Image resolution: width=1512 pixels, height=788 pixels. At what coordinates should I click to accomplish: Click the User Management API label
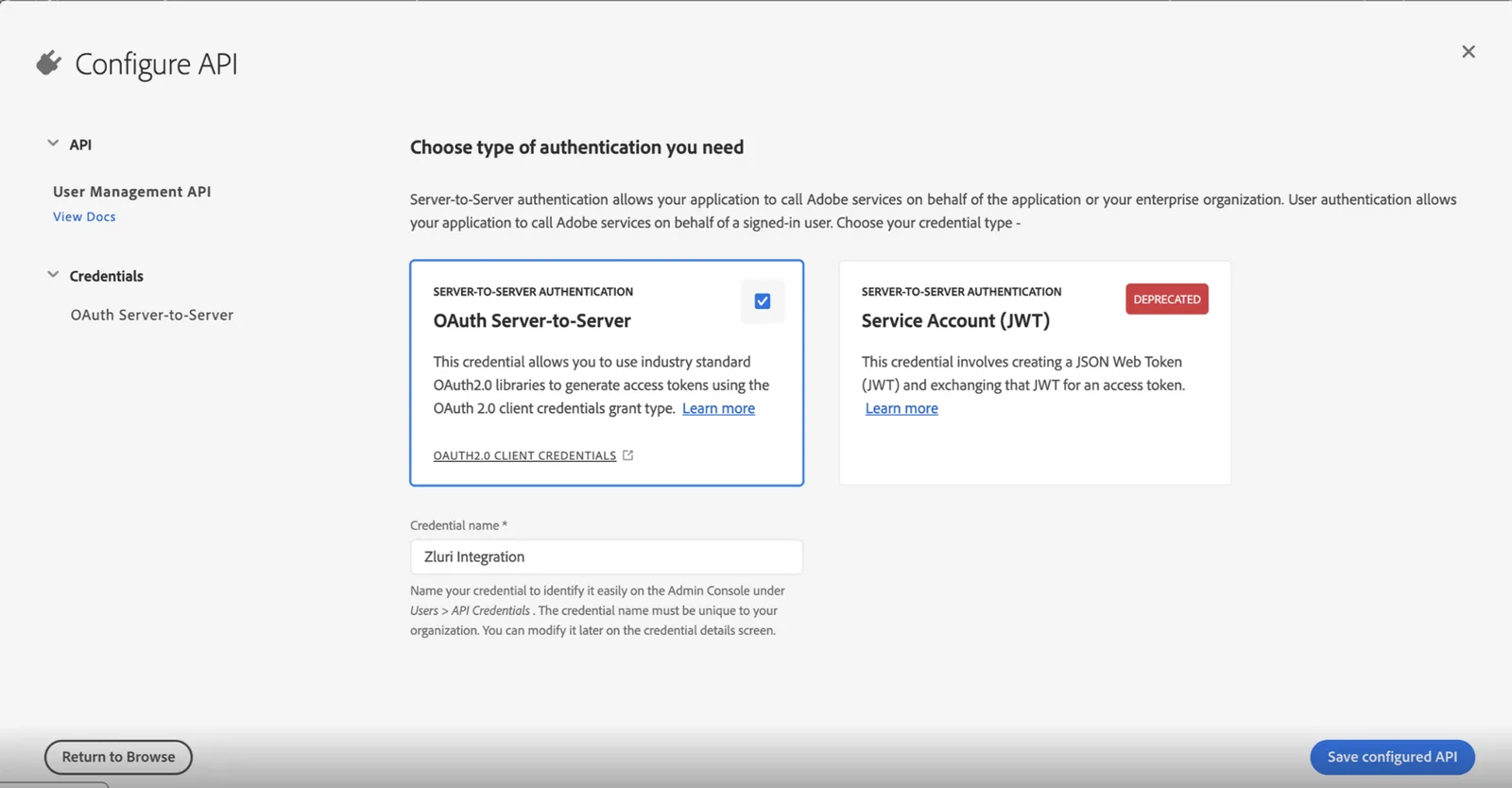click(x=132, y=192)
